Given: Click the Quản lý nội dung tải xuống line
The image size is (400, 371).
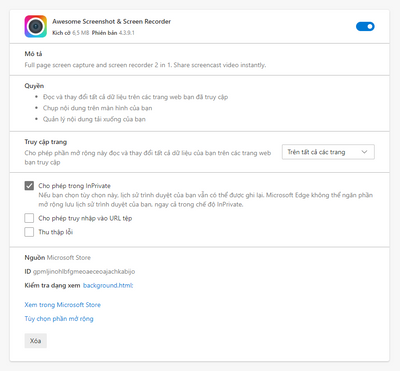Looking at the screenshot, I should tap(94, 119).
